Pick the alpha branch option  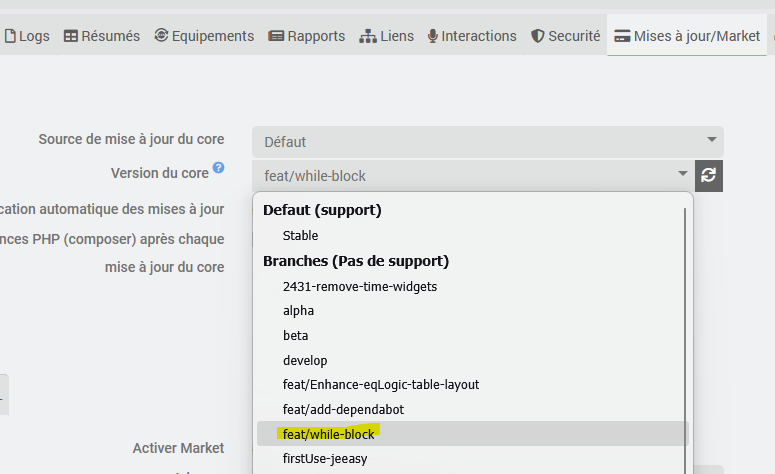298,311
